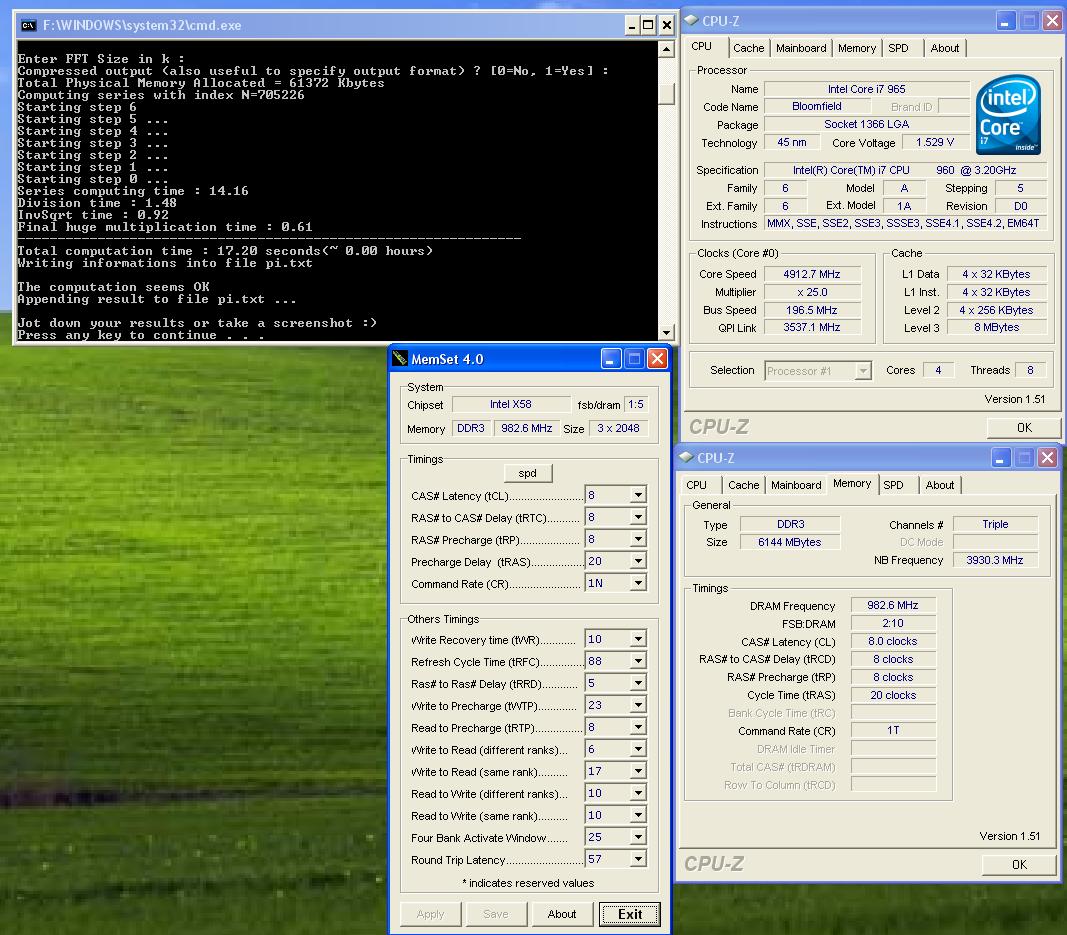The width and height of the screenshot is (1067, 935).
Task: Open Read to Write (same rank) dropdown
Action: [638, 815]
